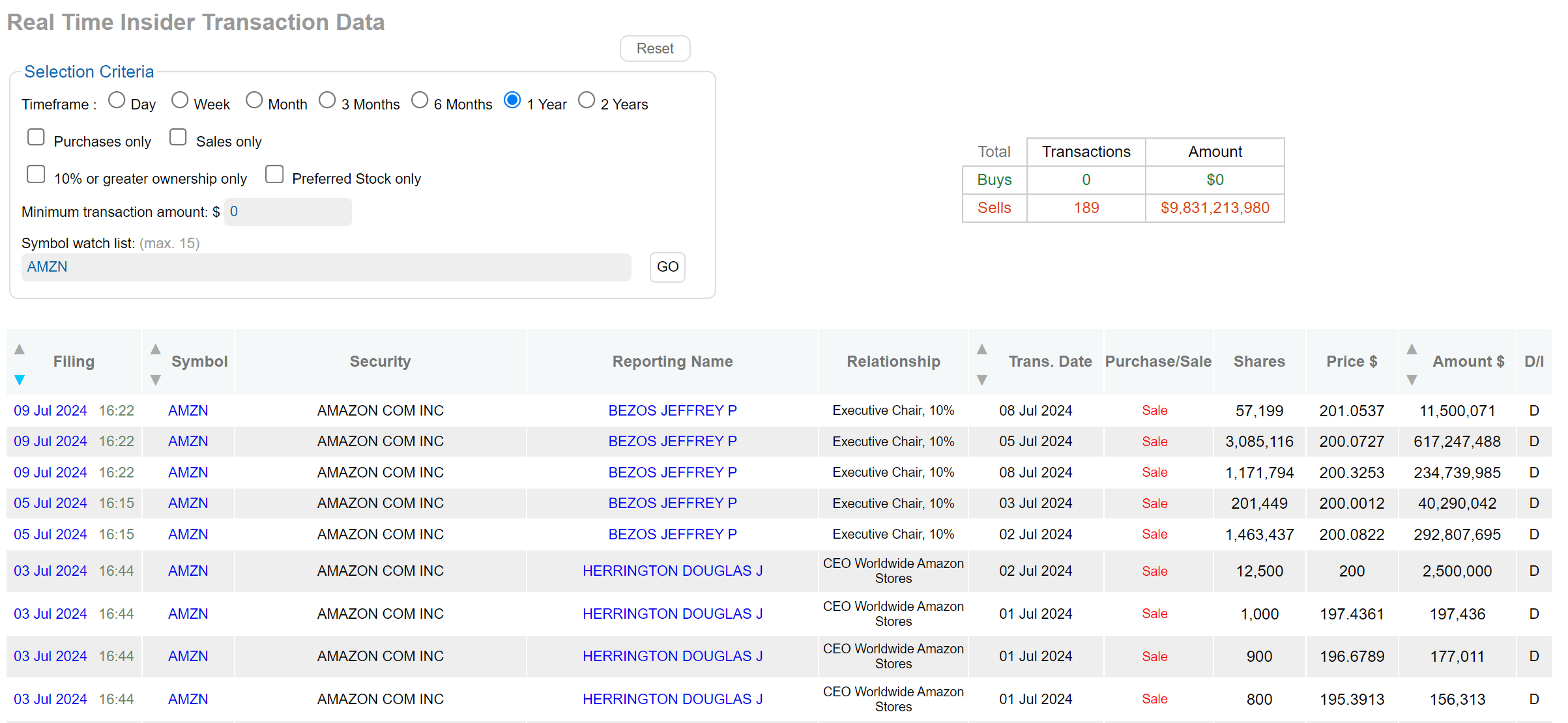Open 05 Jul 2024 filing with 1,463,437 shares

[x=50, y=535]
